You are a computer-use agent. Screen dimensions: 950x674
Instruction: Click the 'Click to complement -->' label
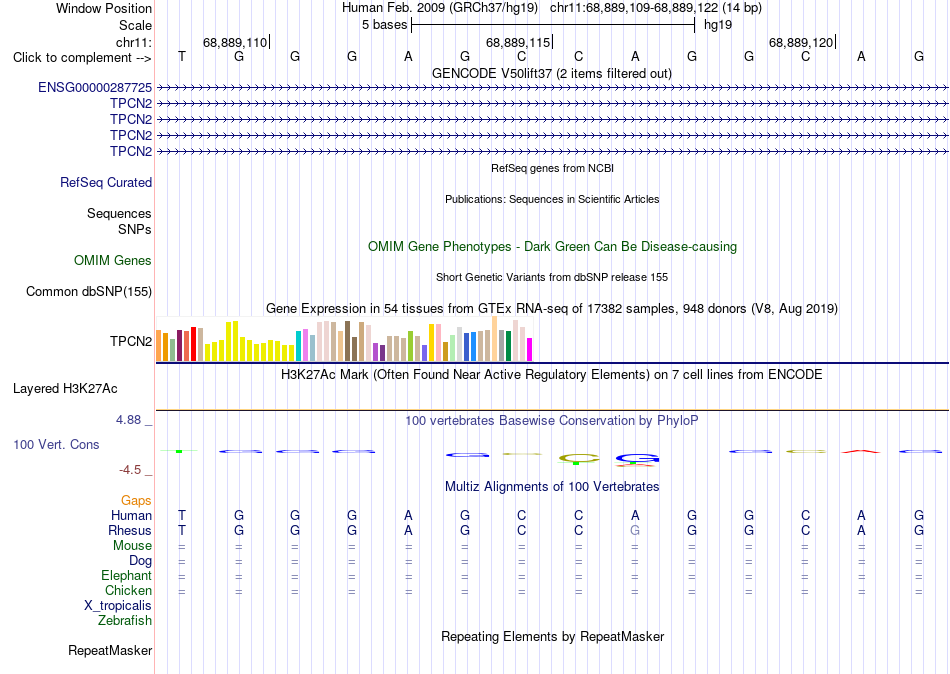(82, 58)
